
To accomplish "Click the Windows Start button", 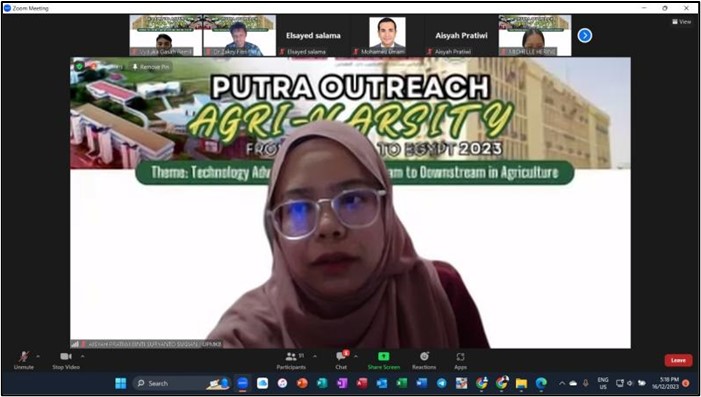I will pos(121,383).
